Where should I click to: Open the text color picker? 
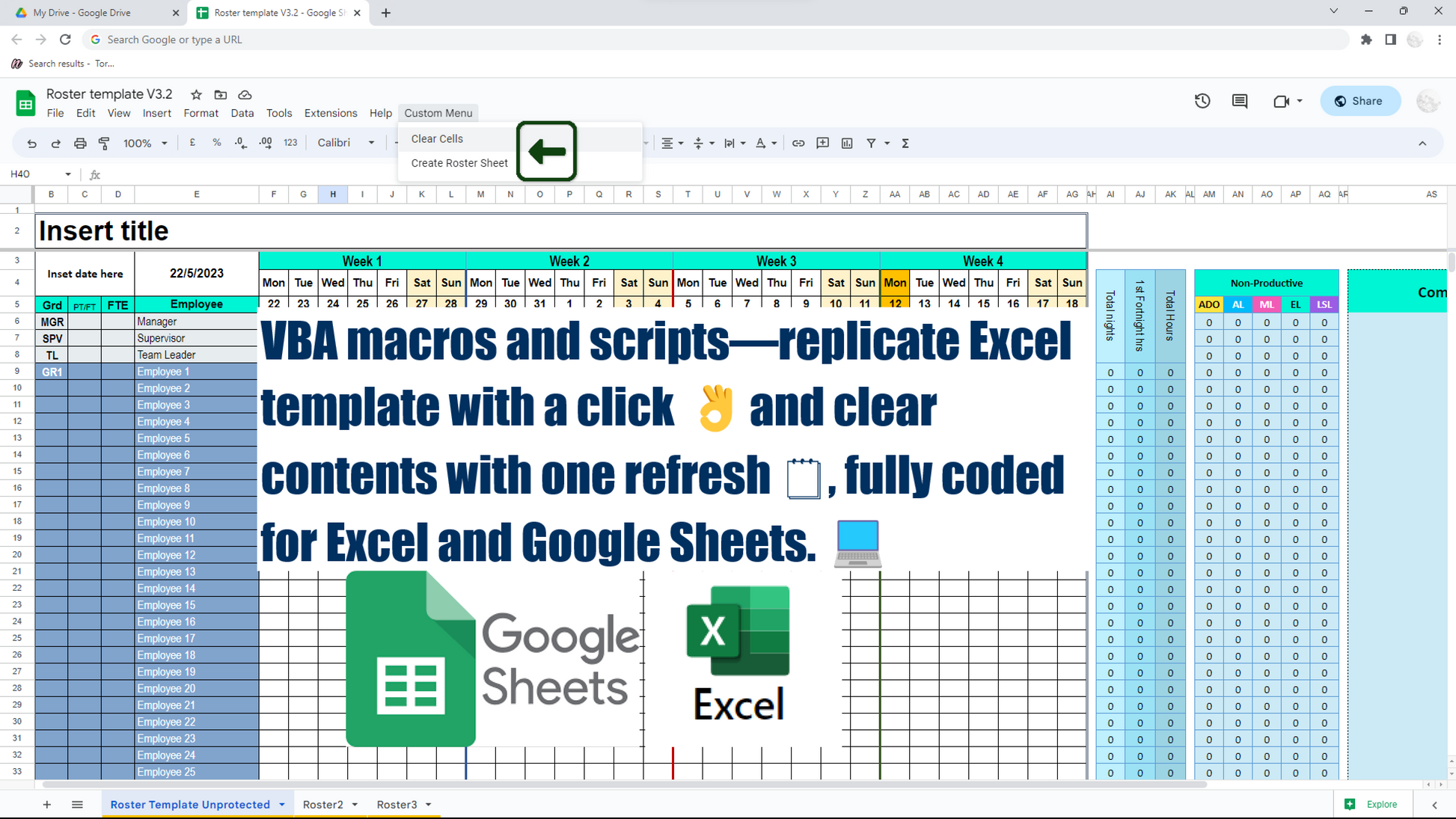[x=761, y=143]
